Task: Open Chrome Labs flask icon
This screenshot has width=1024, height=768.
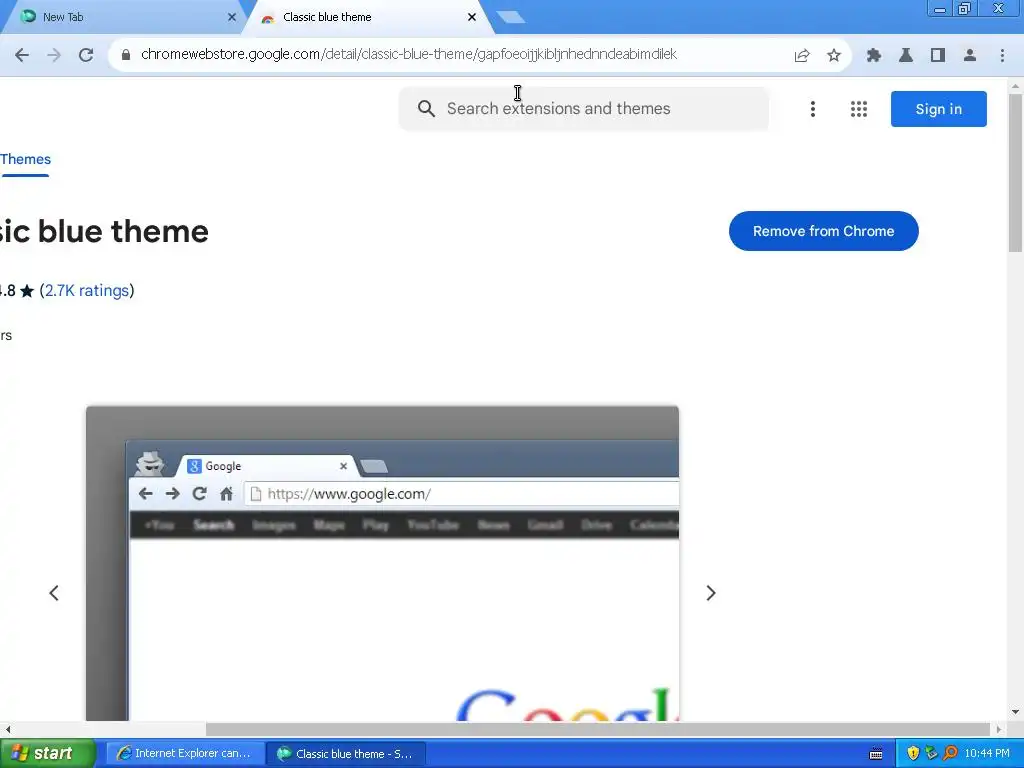Action: tap(906, 55)
